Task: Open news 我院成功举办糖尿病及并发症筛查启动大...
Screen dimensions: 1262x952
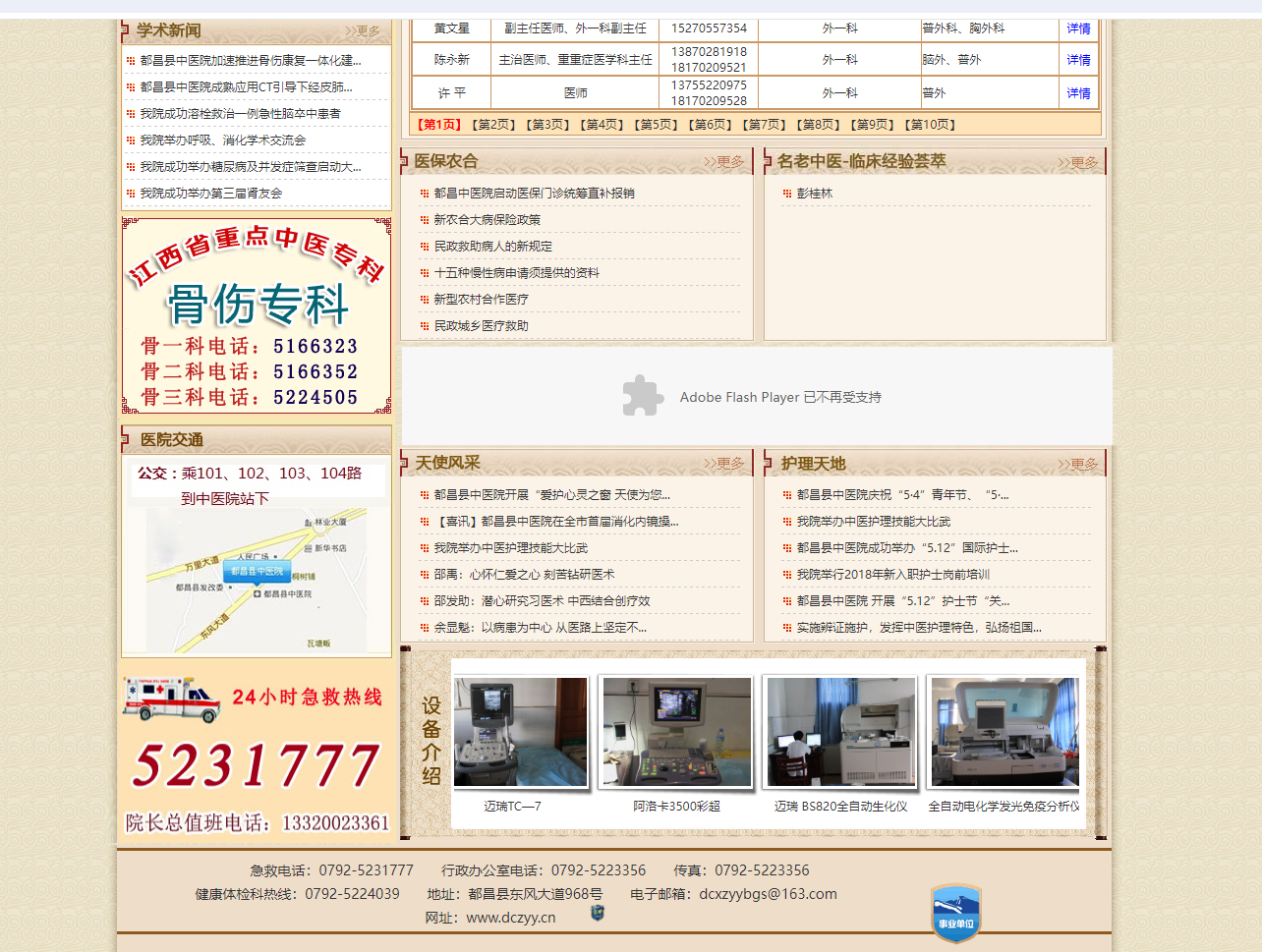Action: (x=251, y=167)
